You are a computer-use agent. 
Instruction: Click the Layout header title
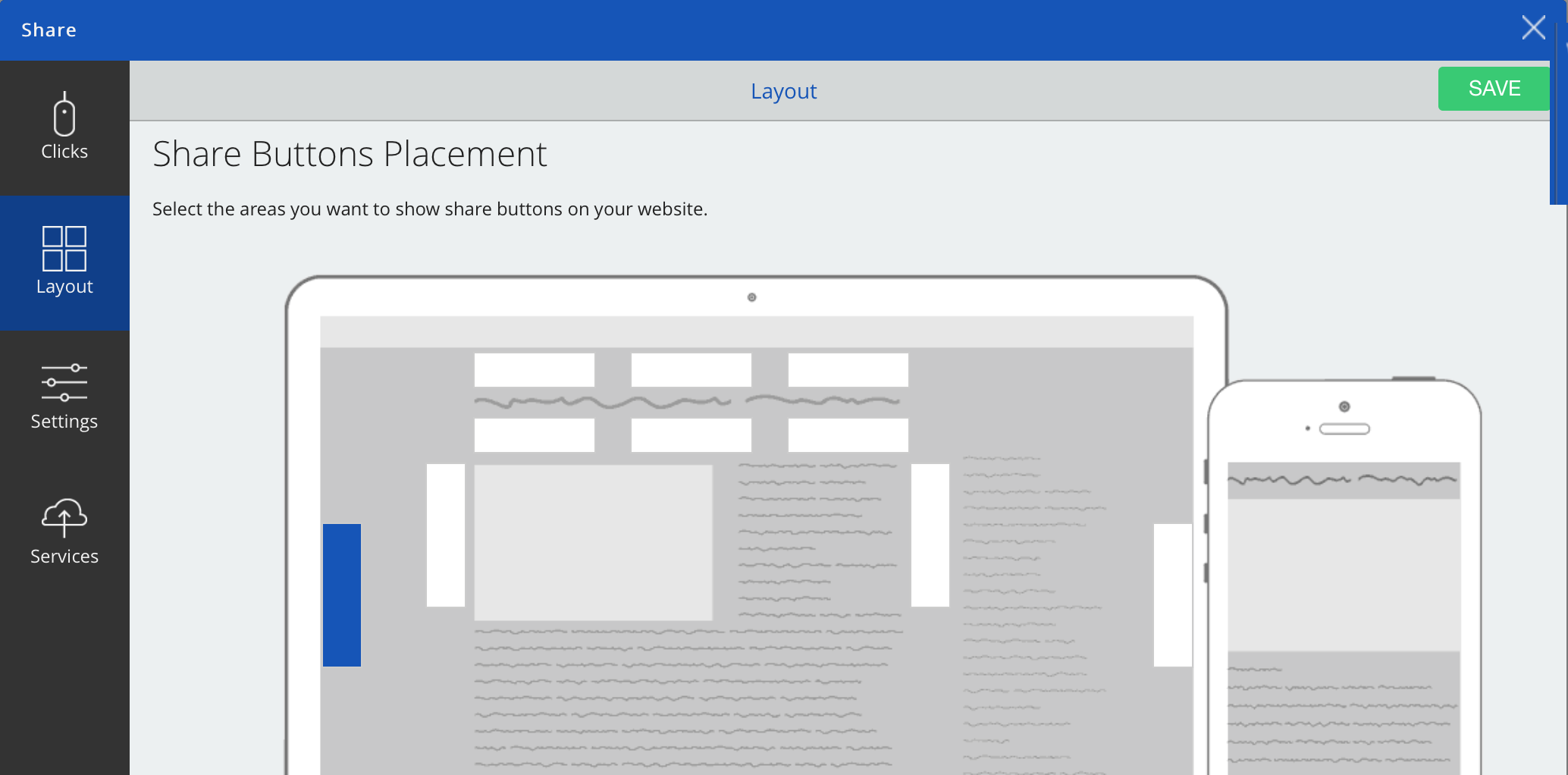[783, 91]
